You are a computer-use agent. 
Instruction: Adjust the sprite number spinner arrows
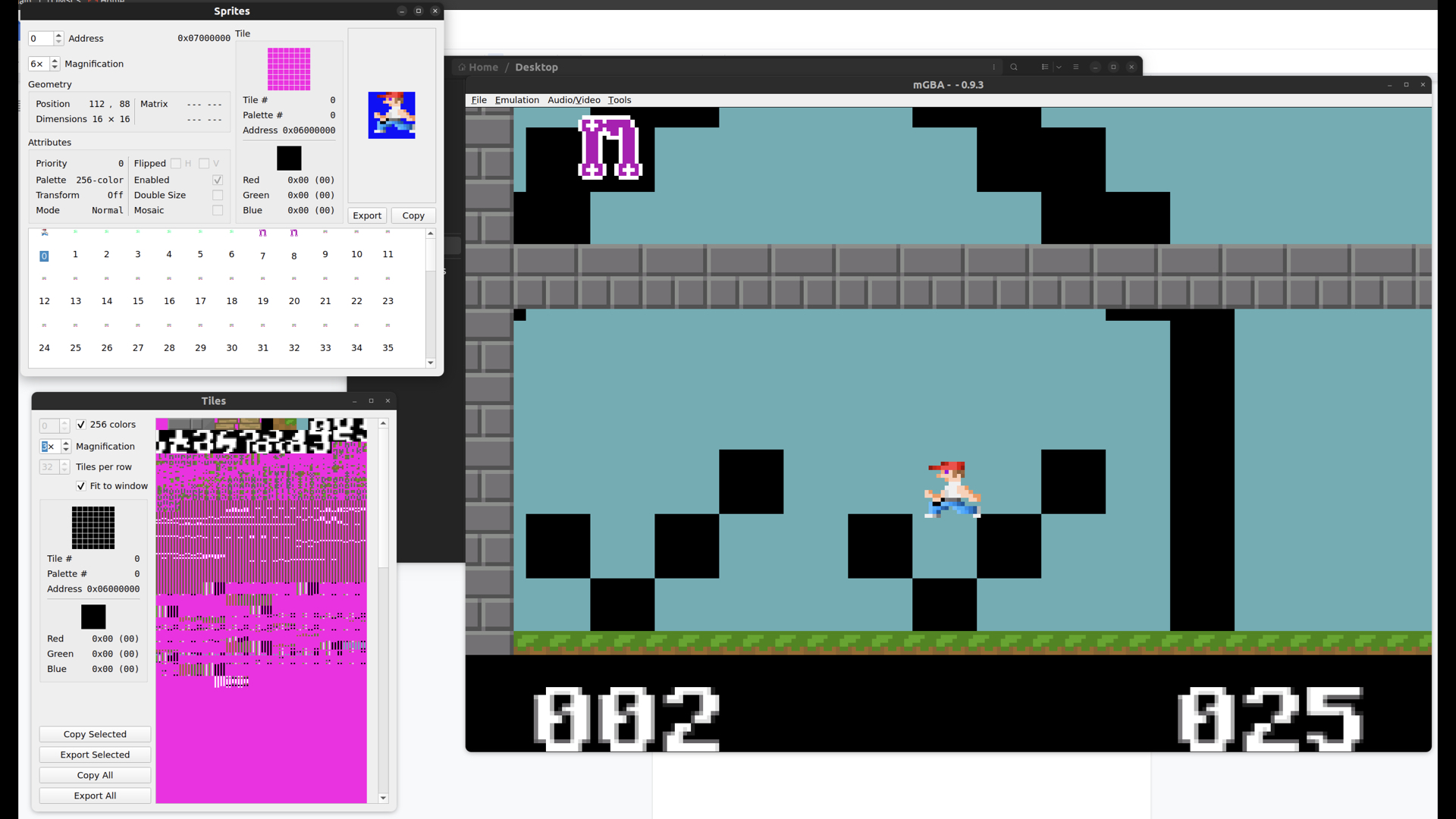tap(58, 38)
